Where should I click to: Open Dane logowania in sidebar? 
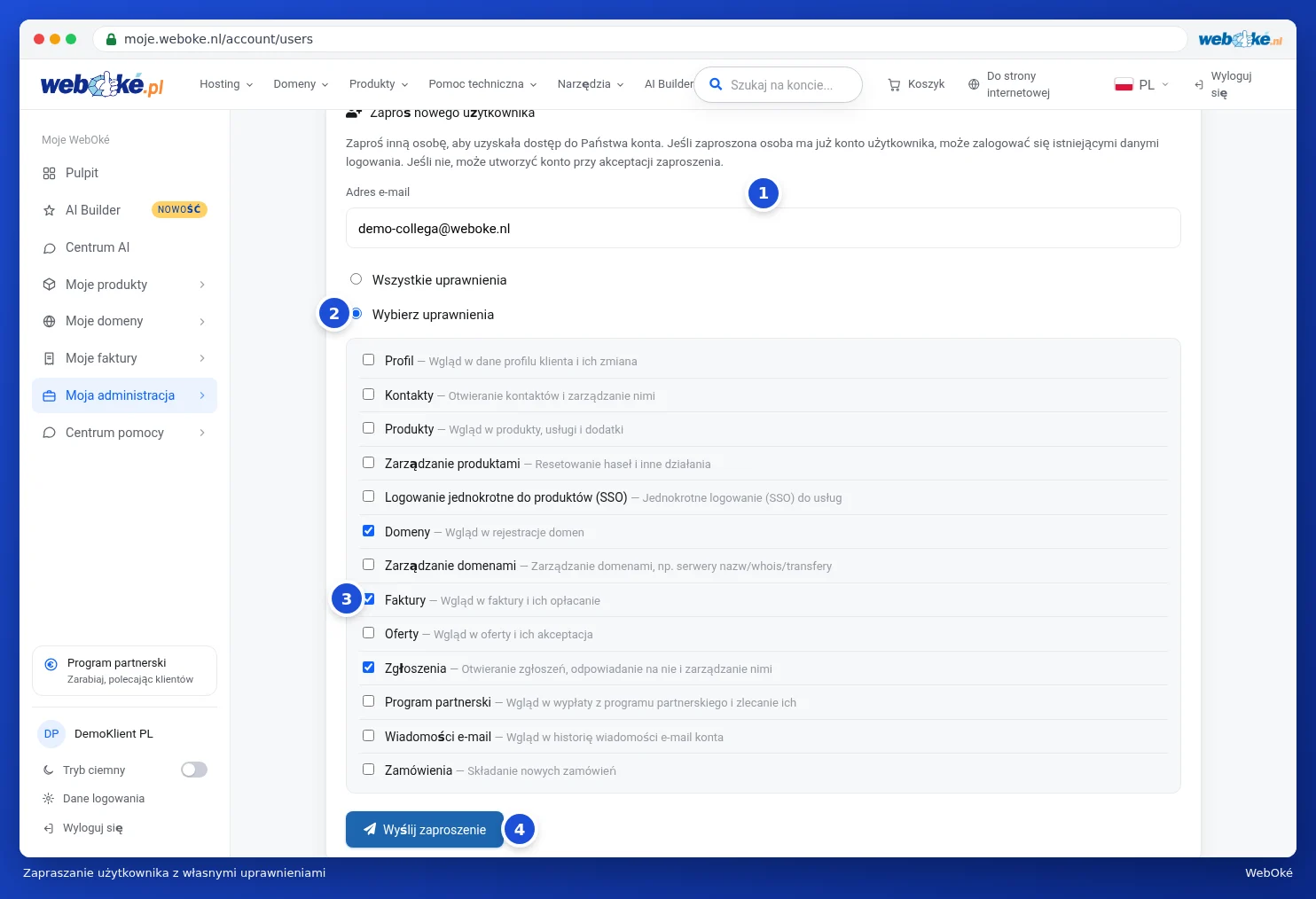[x=94, y=799]
